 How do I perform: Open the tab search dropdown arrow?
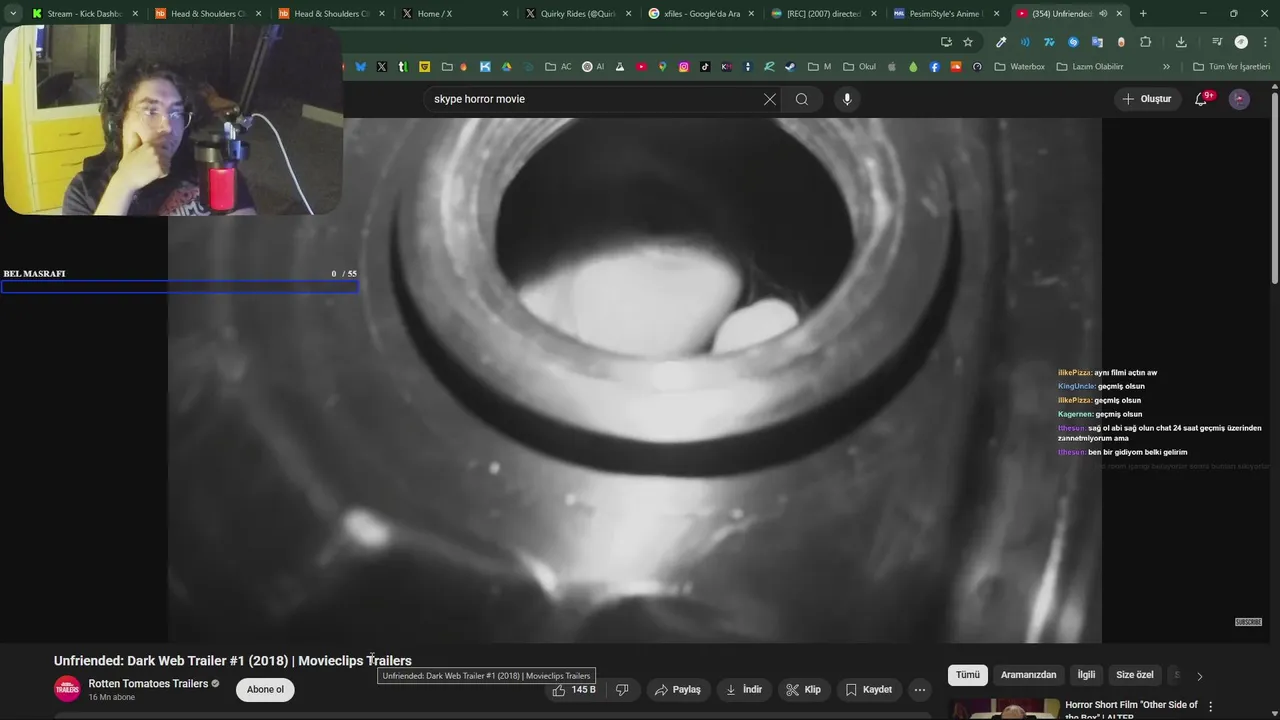click(x=13, y=14)
